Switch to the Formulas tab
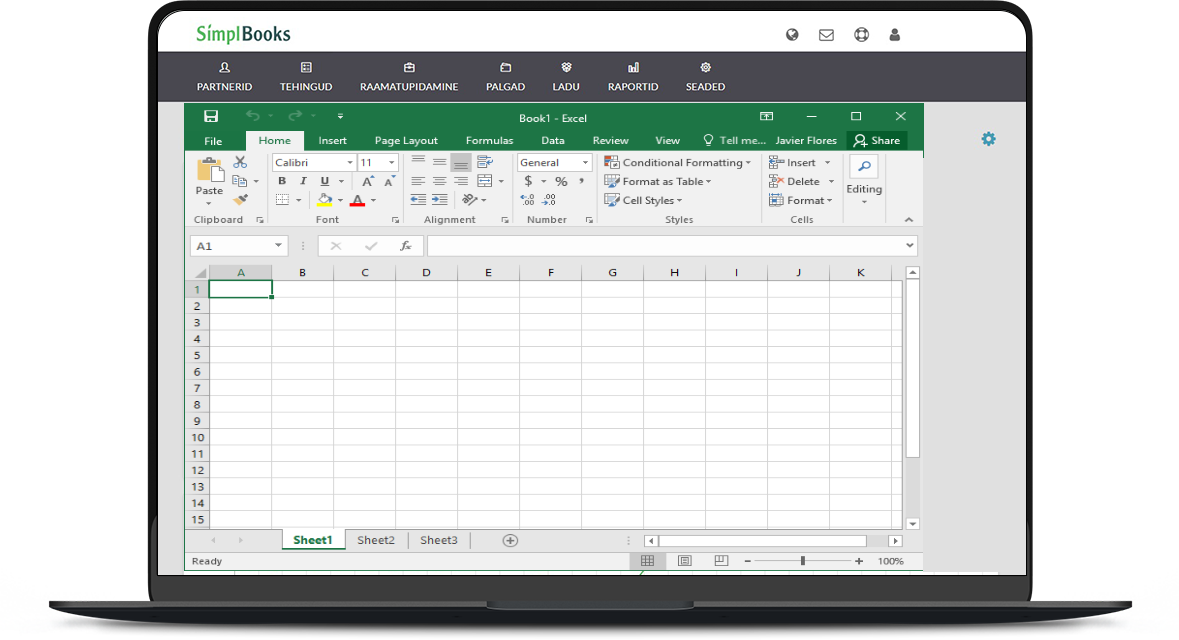Viewport: 1179px width, 640px height. click(x=489, y=141)
